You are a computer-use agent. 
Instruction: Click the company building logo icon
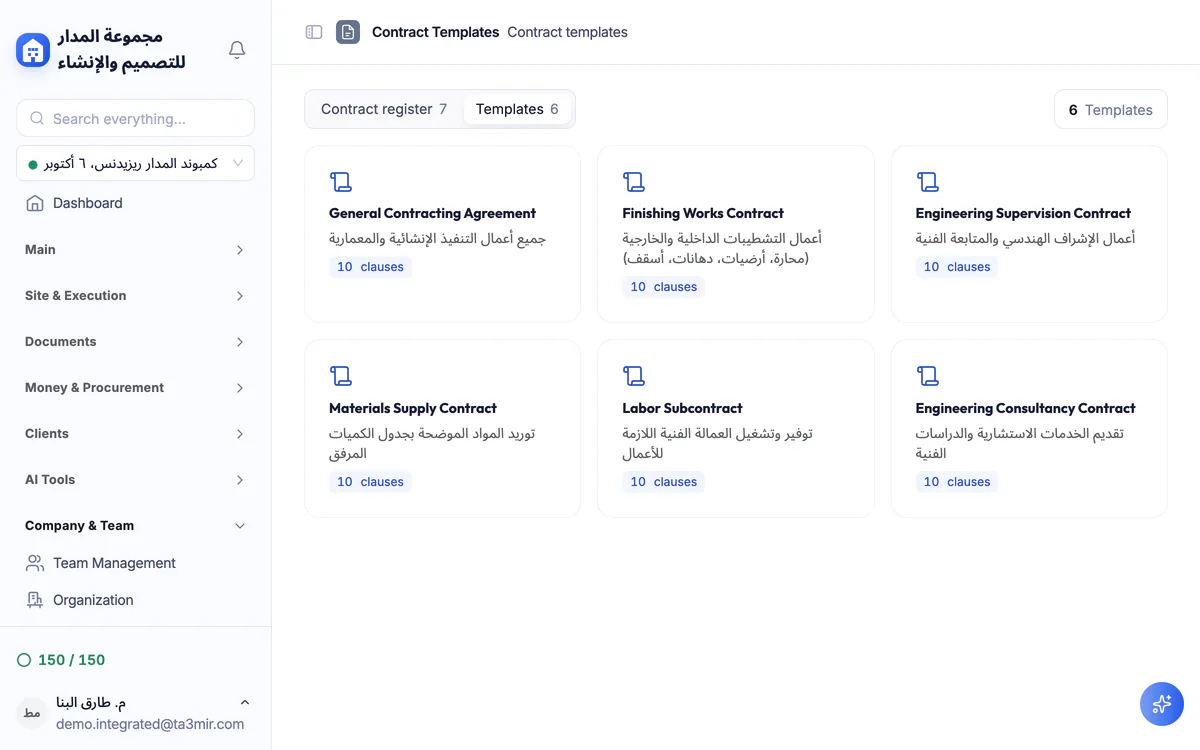point(33,50)
